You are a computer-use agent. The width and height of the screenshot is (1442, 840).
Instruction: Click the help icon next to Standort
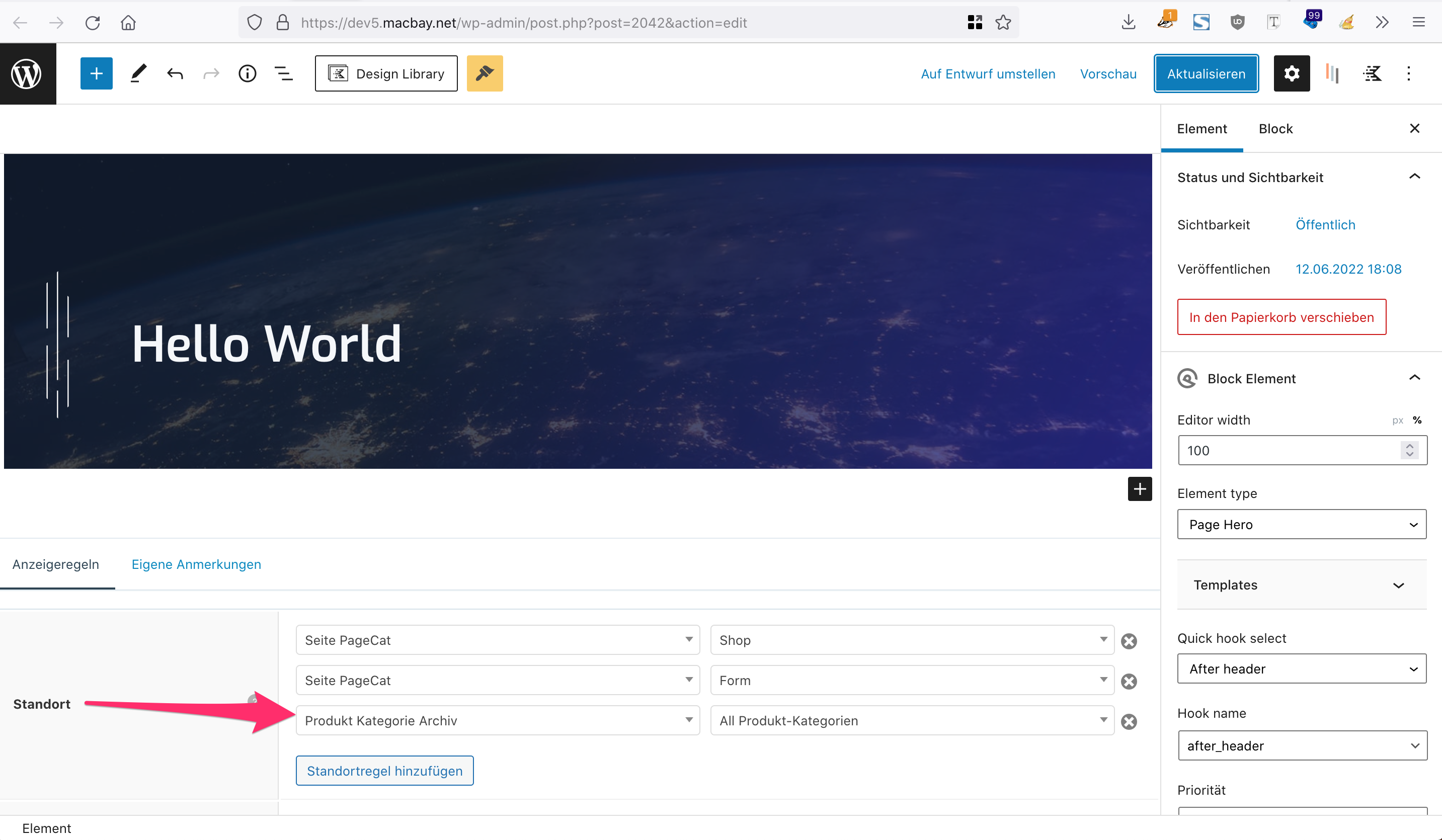click(253, 700)
